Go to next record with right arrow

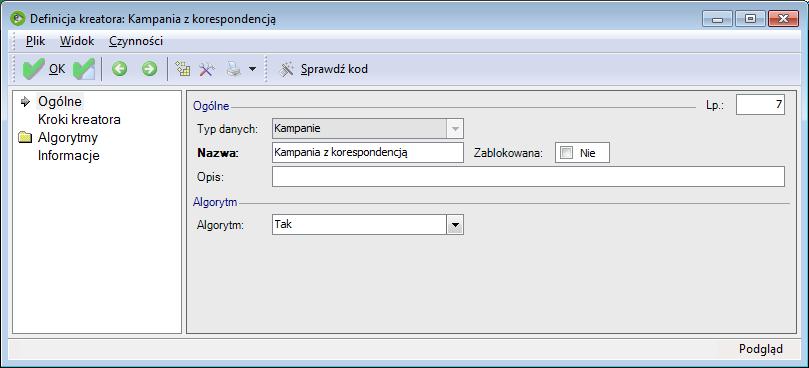point(150,69)
